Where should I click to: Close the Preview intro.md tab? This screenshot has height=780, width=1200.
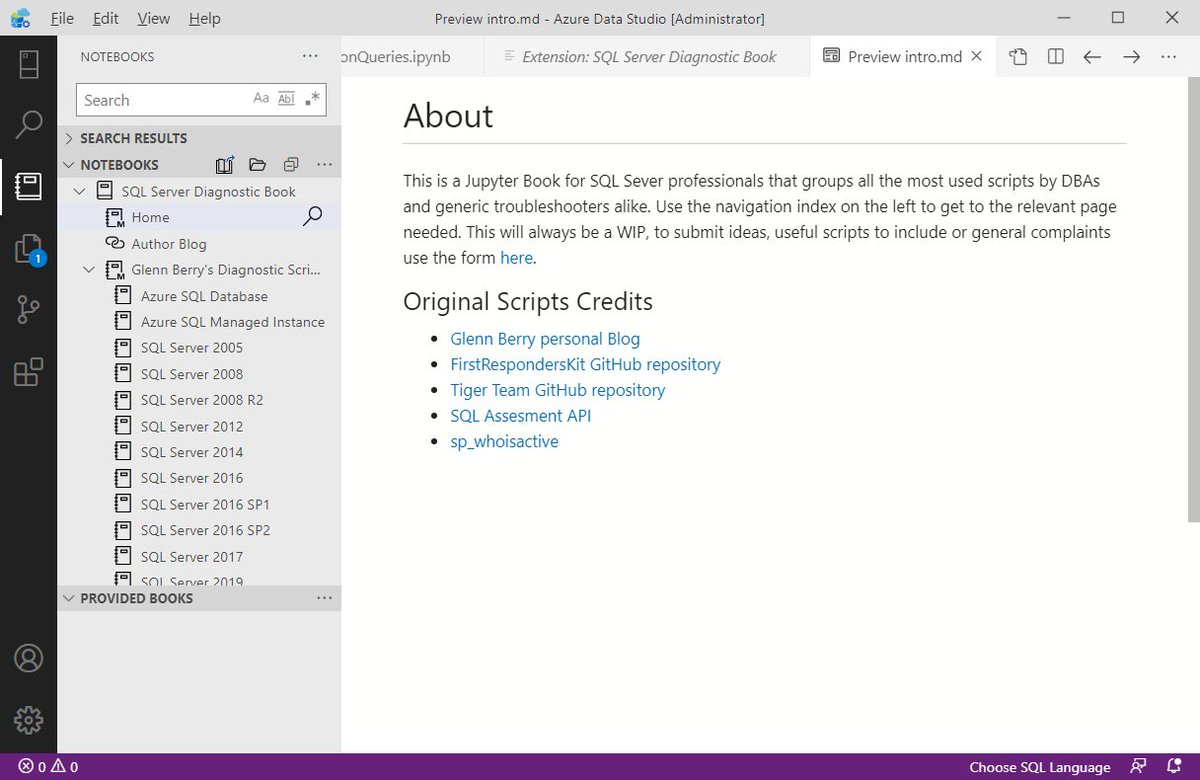977,57
